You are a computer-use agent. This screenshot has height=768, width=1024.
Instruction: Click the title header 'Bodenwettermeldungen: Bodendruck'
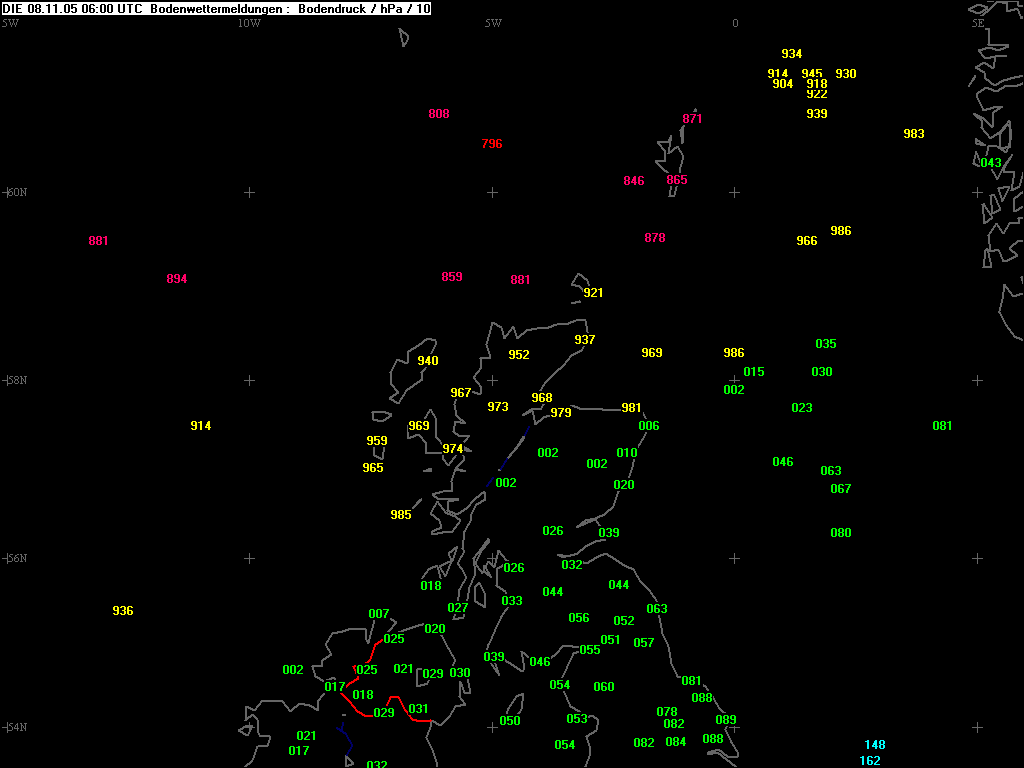coord(218,8)
